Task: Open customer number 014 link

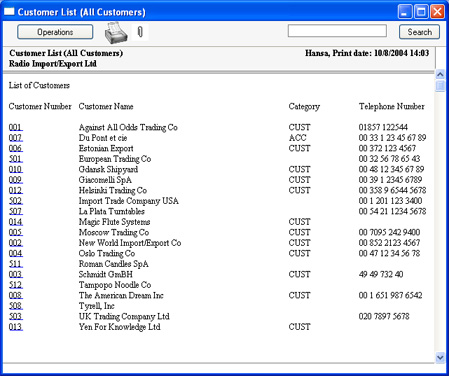Action: pos(16,222)
